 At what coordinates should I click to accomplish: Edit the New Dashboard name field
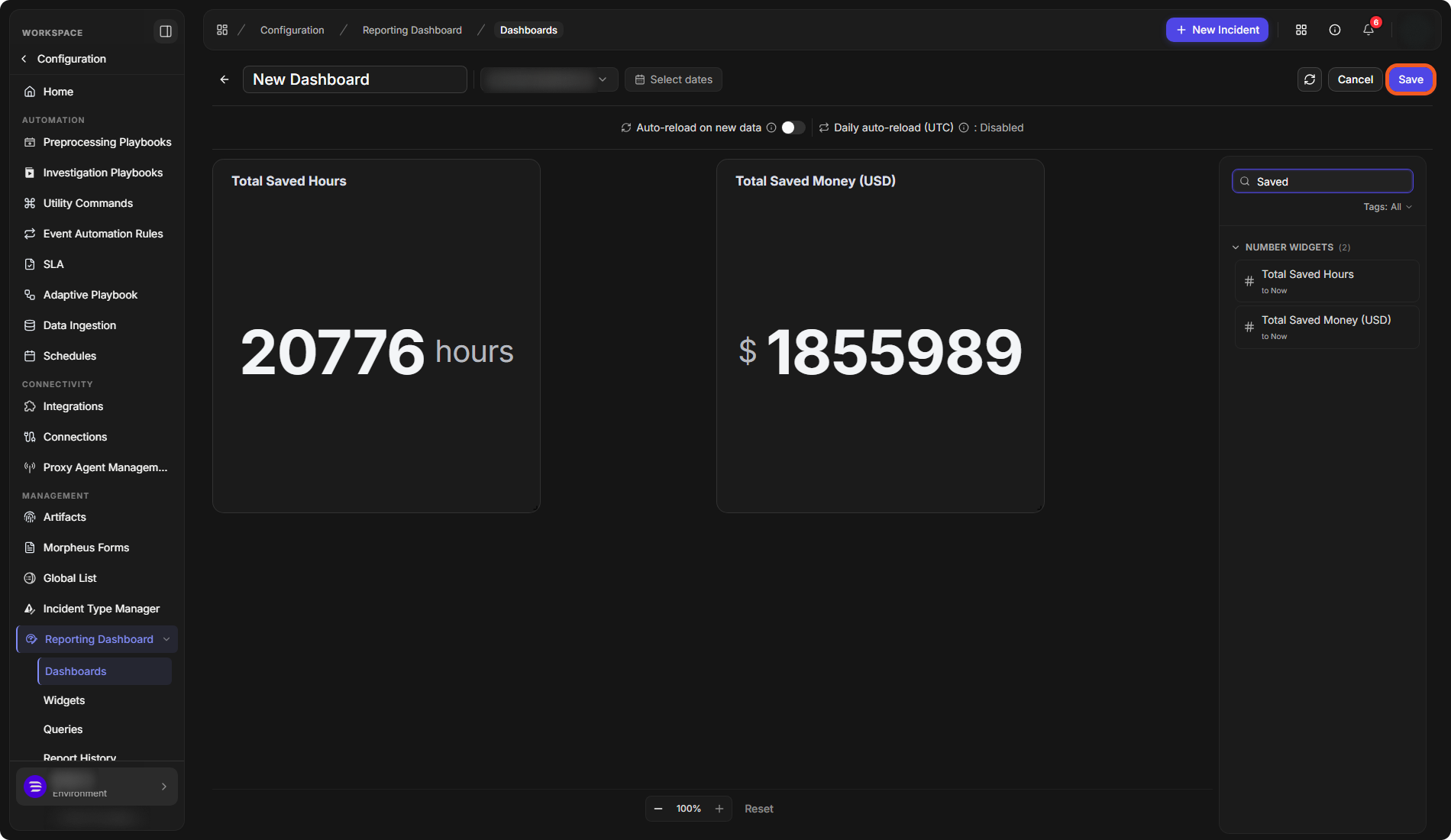(354, 79)
